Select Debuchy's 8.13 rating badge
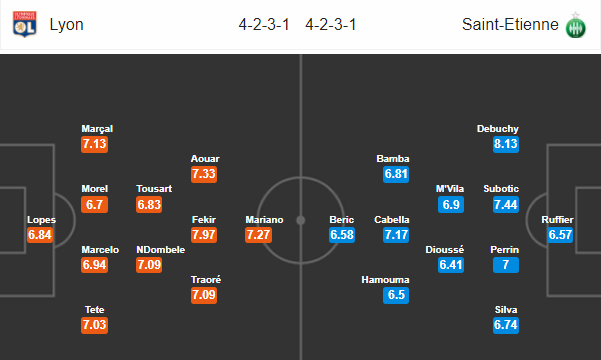 pos(506,144)
